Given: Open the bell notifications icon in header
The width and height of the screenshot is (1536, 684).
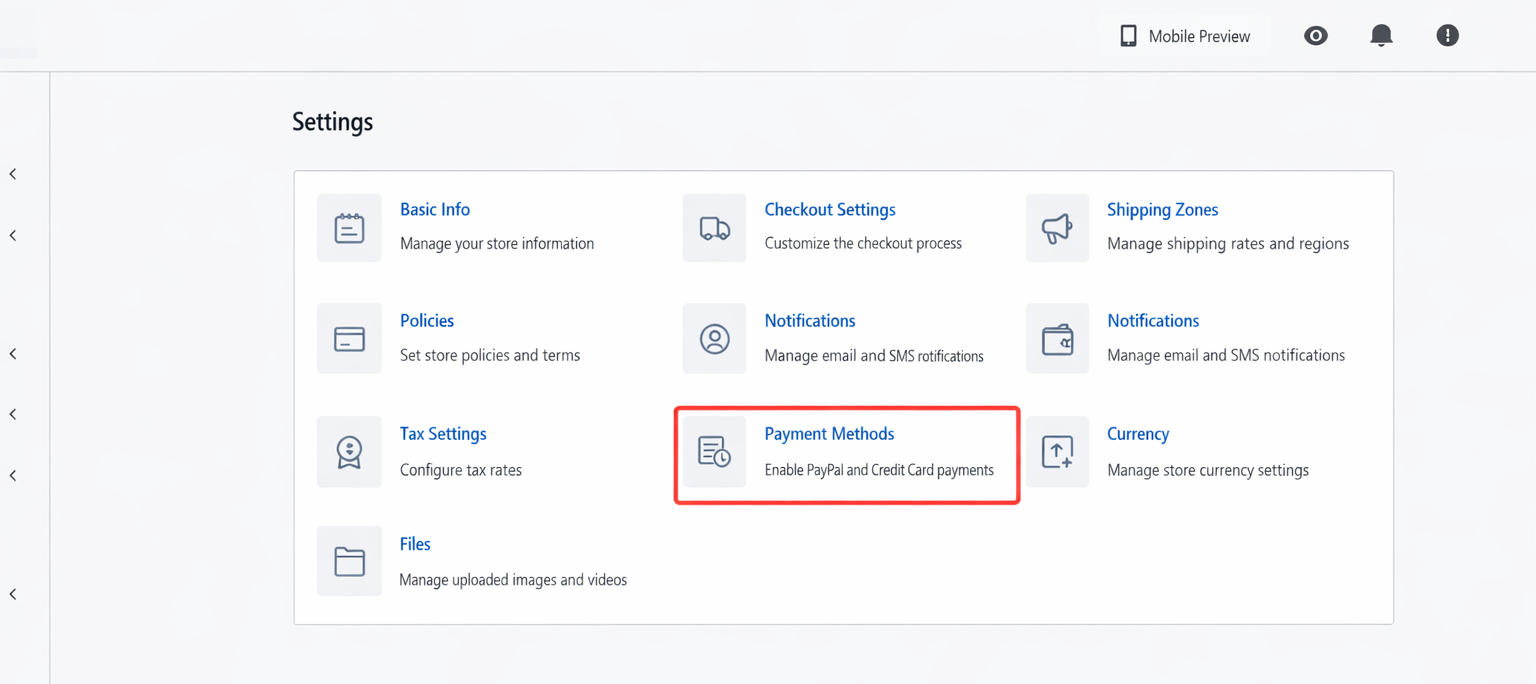Looking at the screenshot, I should 1381,36.
